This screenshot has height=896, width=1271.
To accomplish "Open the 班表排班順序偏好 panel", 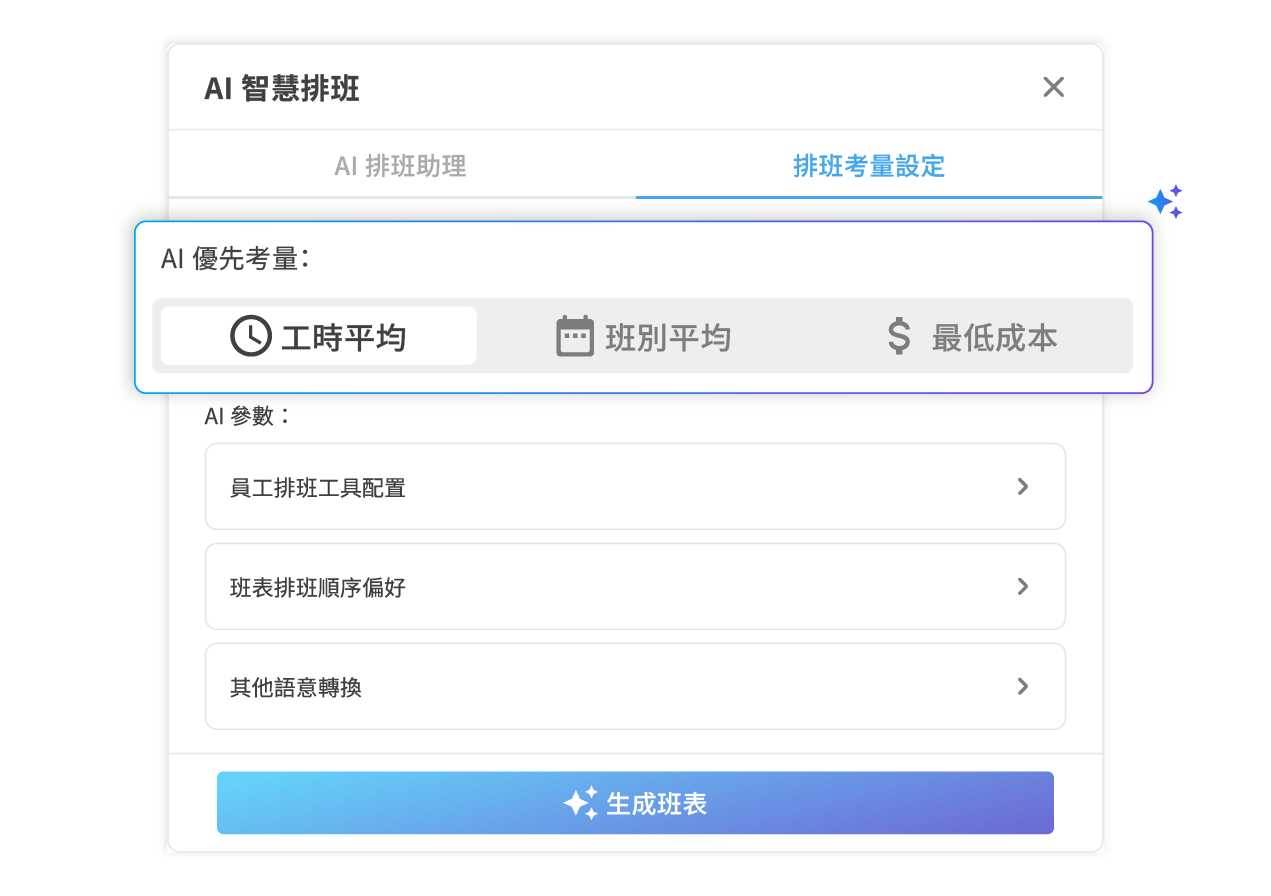I will coord(634,587).
